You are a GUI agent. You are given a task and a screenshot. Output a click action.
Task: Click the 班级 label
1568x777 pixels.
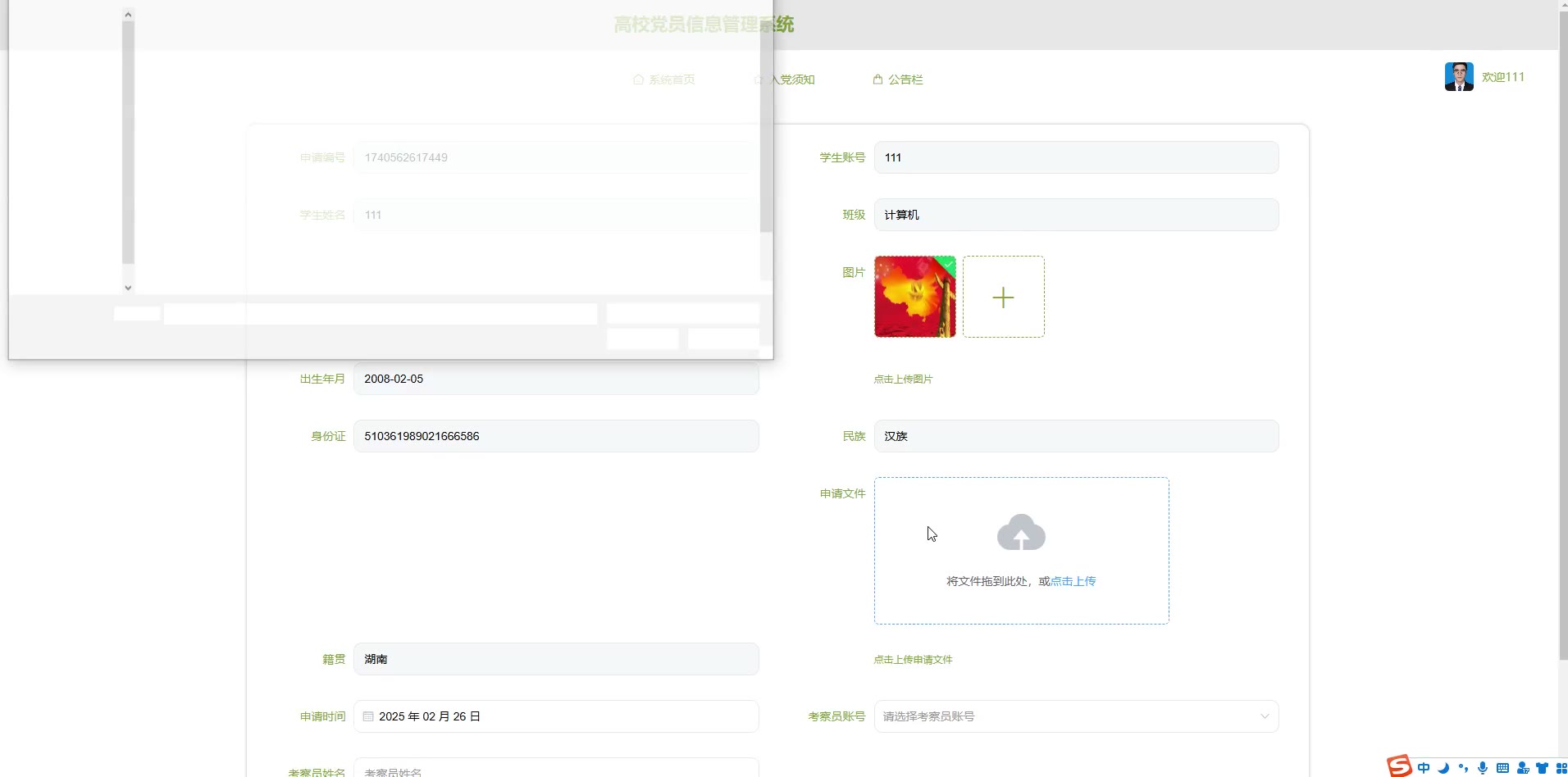pos(854,215)
